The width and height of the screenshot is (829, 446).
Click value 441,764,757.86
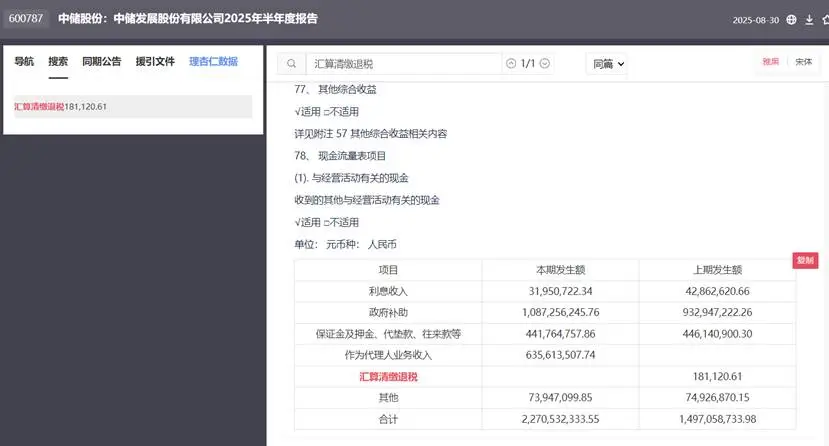pyautogui.click(x=560, y=334)
